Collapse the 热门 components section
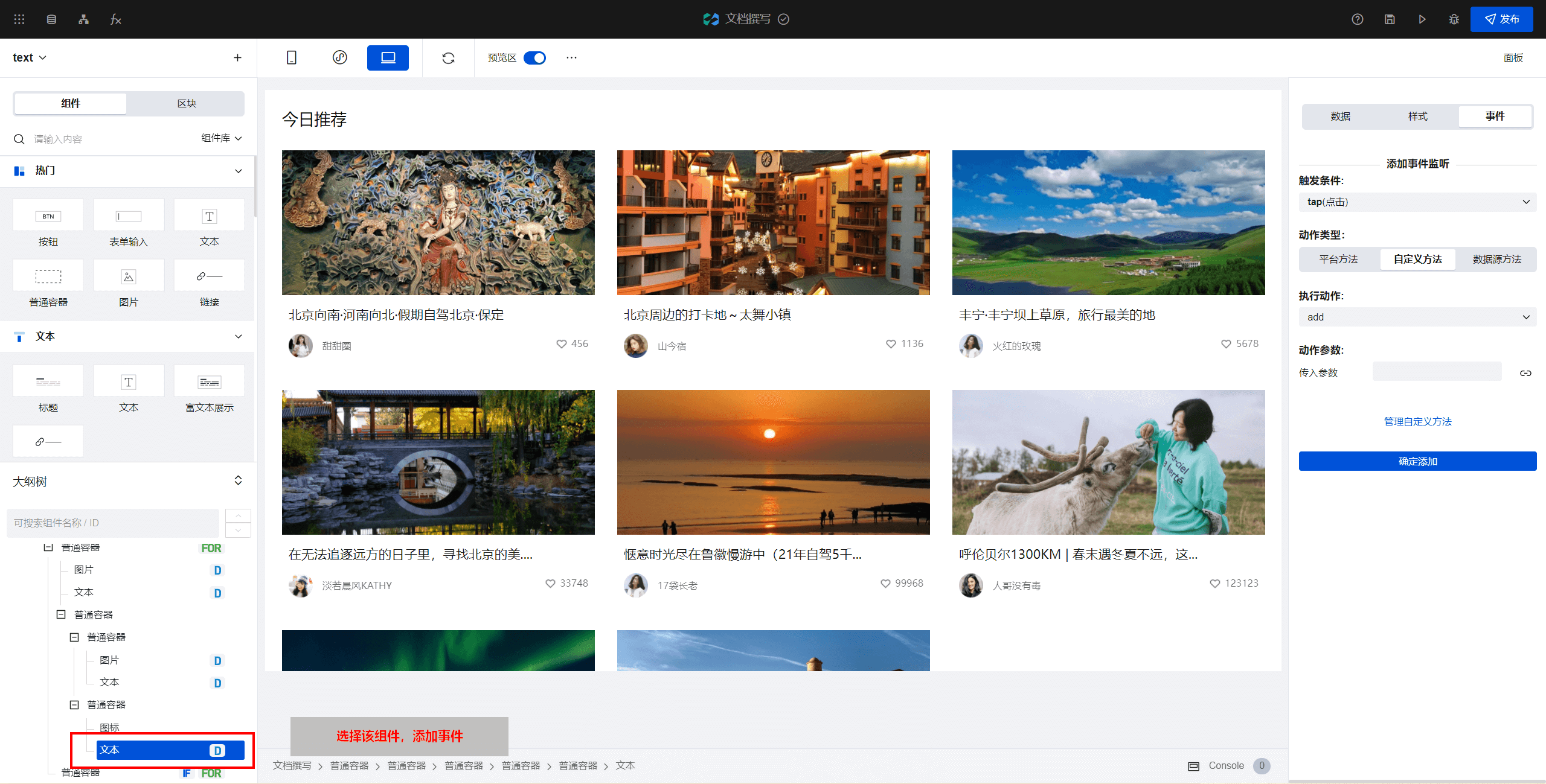The image size is (1546, 784). [x=239, y=171]
